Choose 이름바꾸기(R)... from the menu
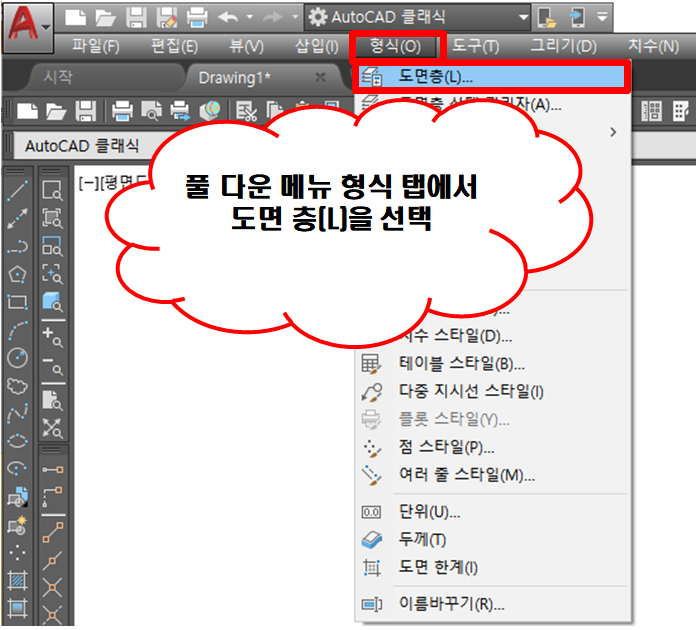The width and height of the screenshot is (699, 630). (491, 604)
